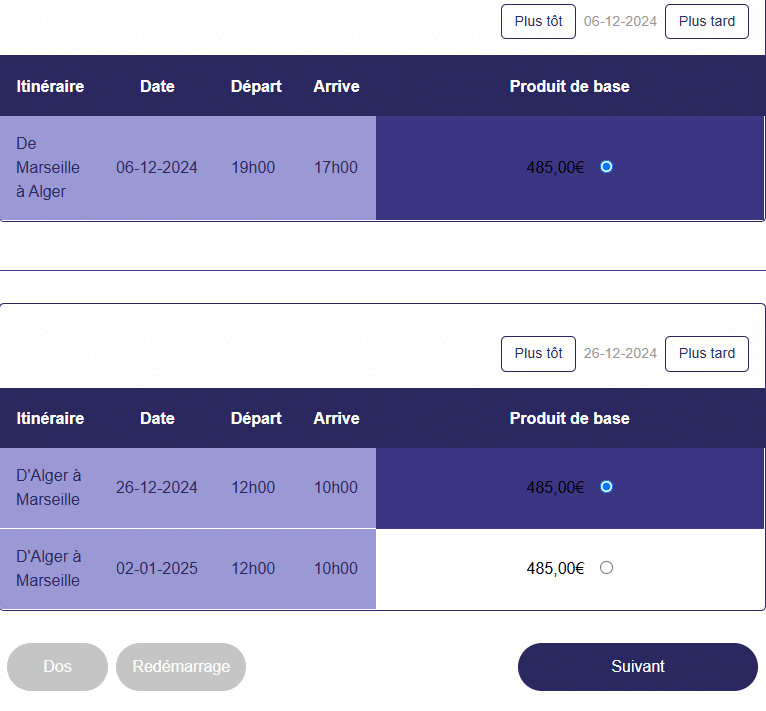Click 06-12-2024 date cell in outbound row
The image size is (766, 711).
pyautogui.click(x=157, y=168)
